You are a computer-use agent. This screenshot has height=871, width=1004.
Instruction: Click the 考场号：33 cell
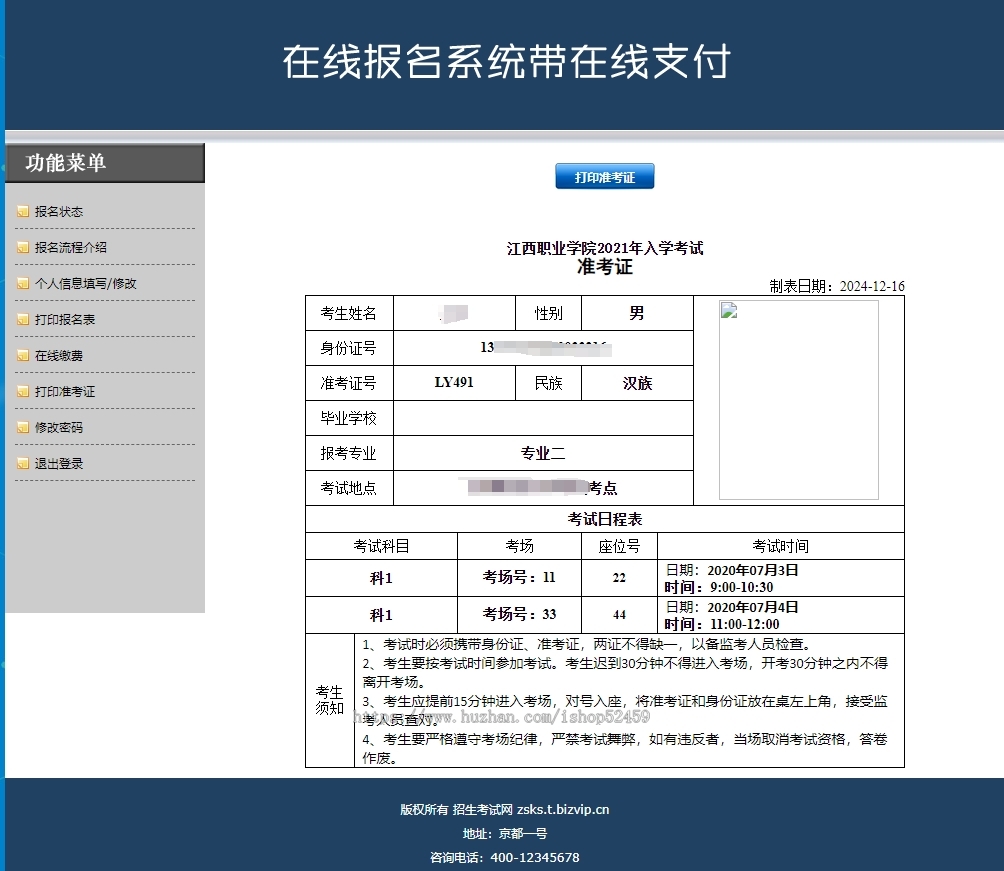519,614
